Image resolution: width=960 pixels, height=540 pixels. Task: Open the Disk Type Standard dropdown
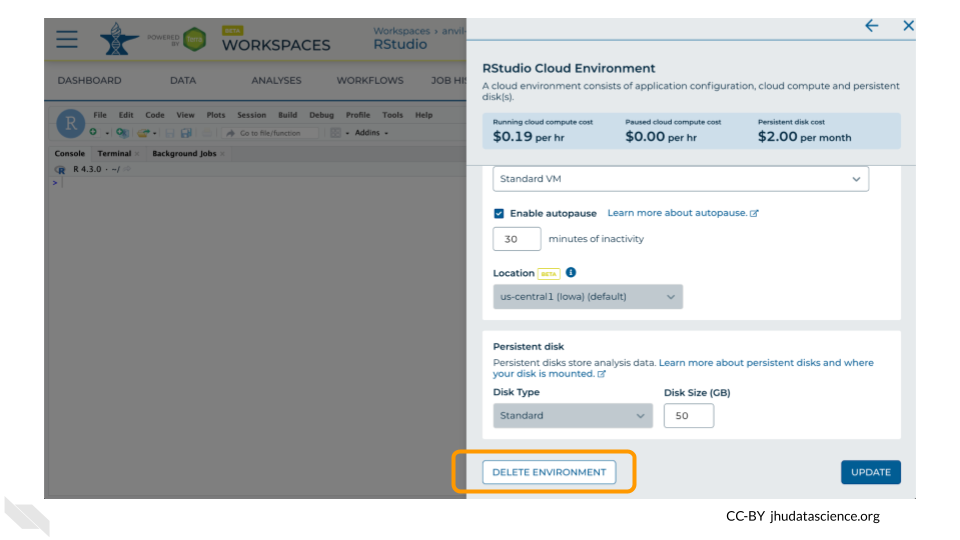click(572, 416)
